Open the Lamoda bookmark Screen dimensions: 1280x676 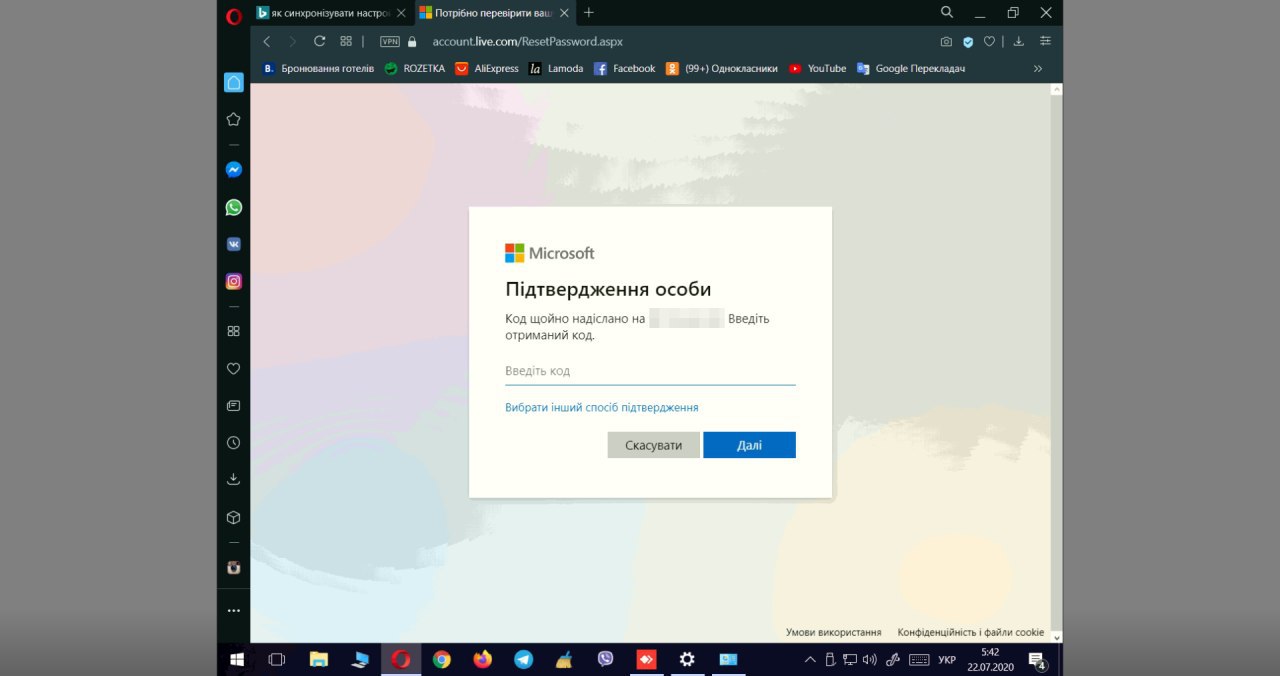[x=556, y=69]
